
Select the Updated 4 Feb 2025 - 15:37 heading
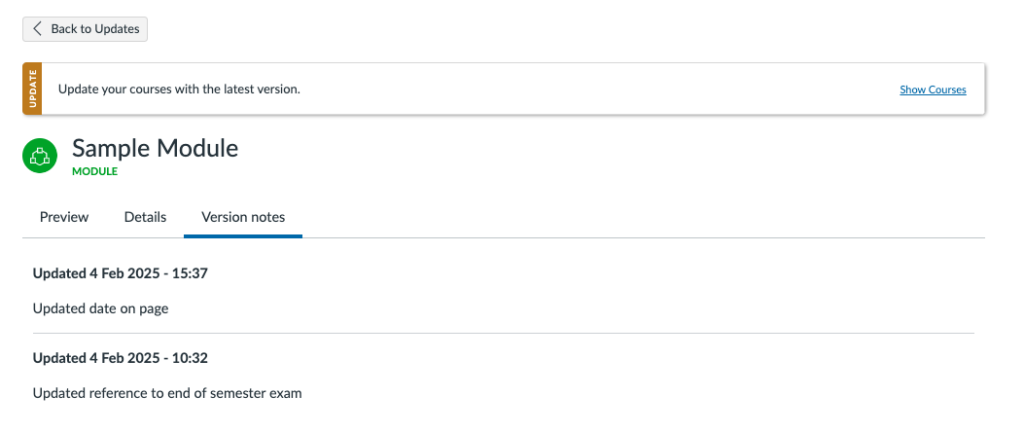pyautogui.click(x=120, y=273)
